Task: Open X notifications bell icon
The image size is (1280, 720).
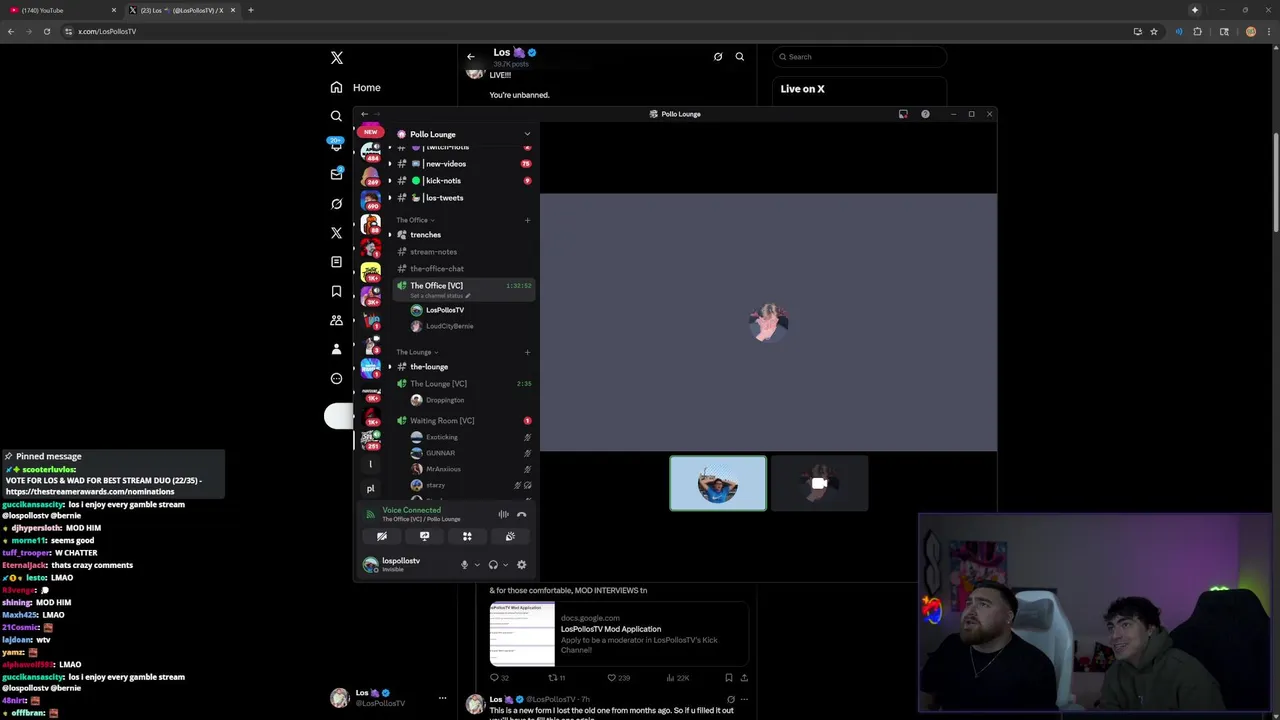Action: [x=336, y=145]
